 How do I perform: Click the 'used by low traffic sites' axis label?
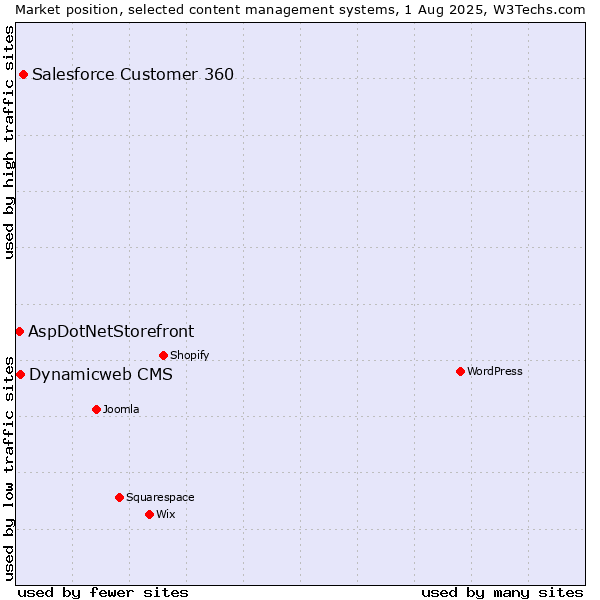9,469
